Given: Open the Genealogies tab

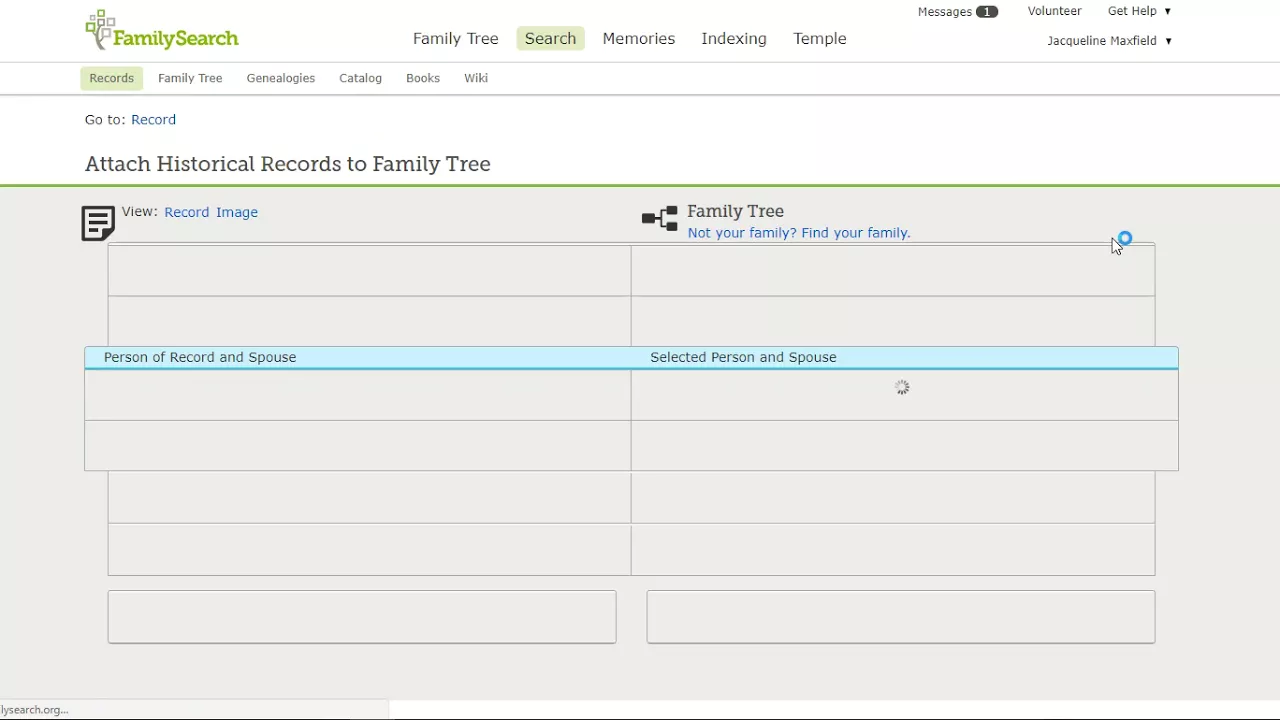Looking at the screenshot, I should (281, 78).
